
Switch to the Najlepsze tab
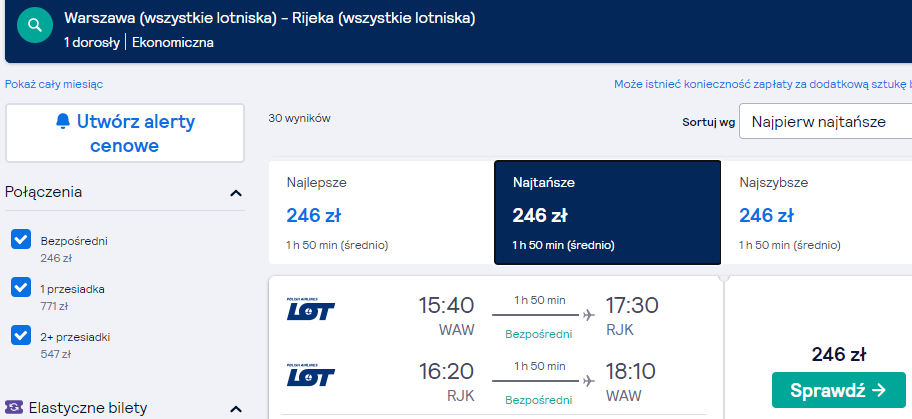tap(381, 213)
